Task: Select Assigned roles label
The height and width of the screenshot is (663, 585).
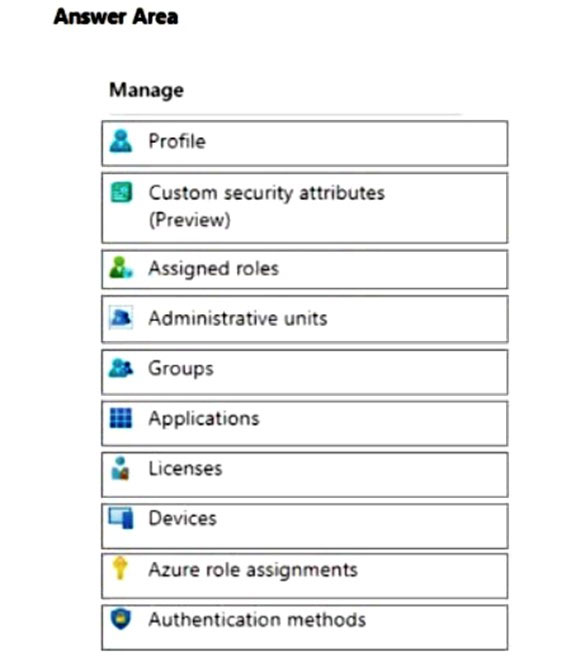Action: point(214,268)
